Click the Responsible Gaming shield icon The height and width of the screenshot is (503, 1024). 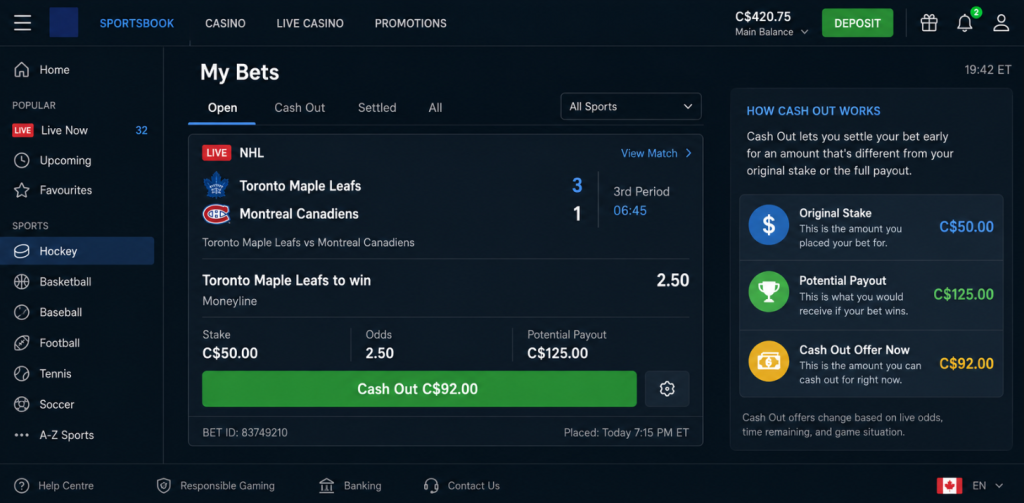pos(163,485)
